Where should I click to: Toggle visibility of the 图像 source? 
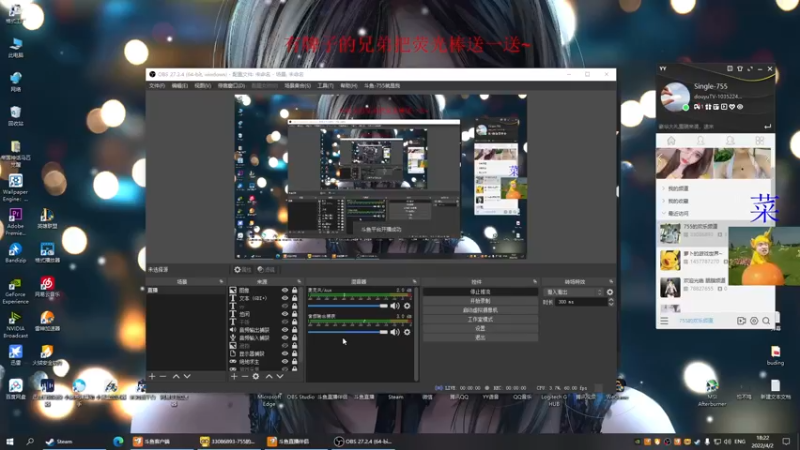pyautogui.click(x=285, y=290)
